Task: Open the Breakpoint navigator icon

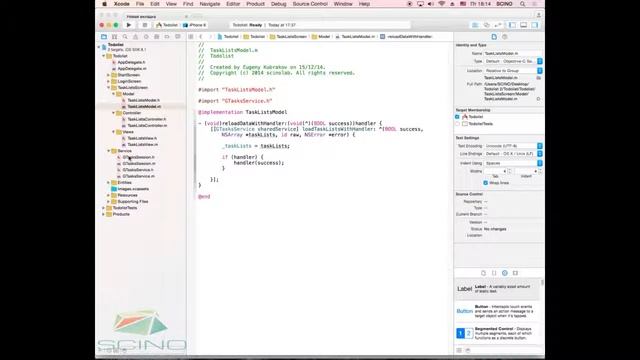Action: [x=167, y=37]
